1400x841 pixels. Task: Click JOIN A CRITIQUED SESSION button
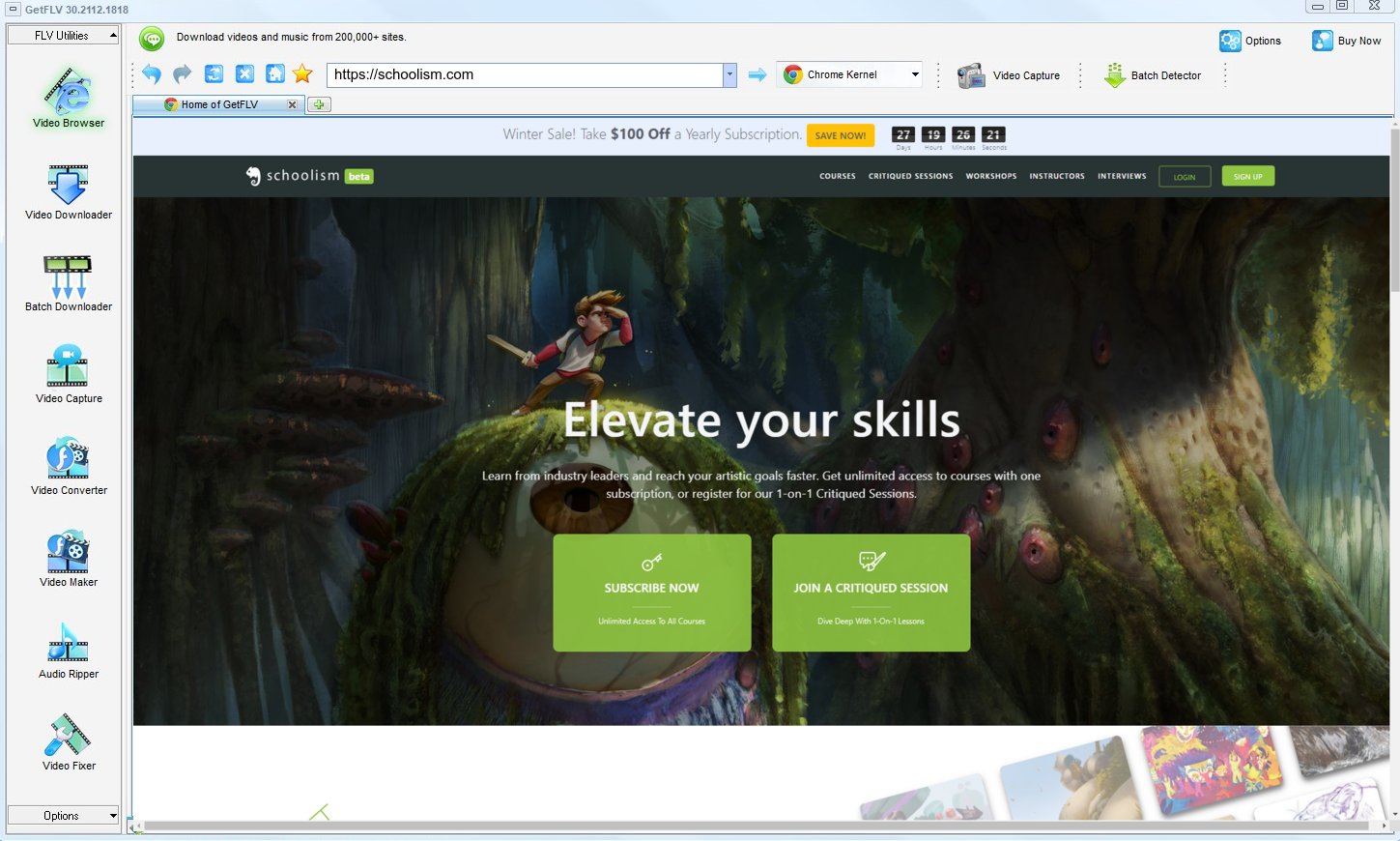pos(871,593)
